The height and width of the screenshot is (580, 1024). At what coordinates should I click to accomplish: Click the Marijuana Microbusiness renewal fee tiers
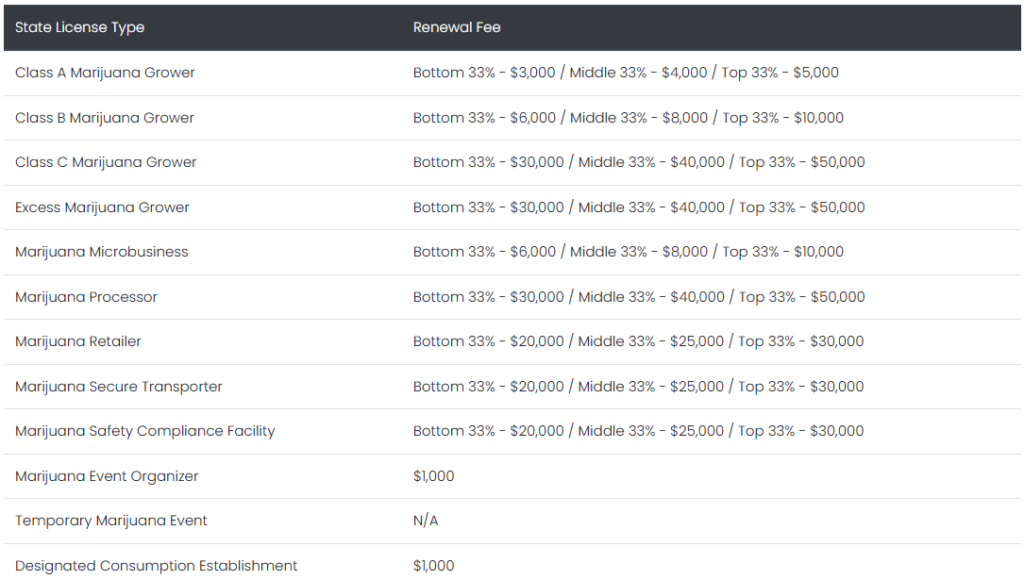click(628, 252)
